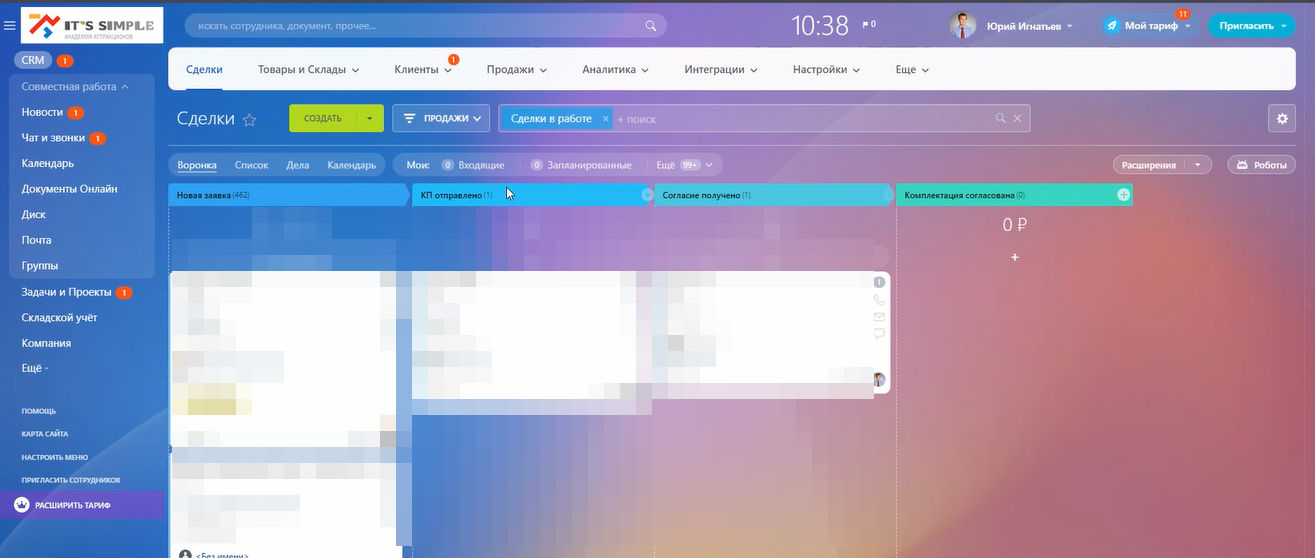This screenshot has height=558, width=1315.
Task: Clear the deals filter with X icon
Action: (1017, 118)
